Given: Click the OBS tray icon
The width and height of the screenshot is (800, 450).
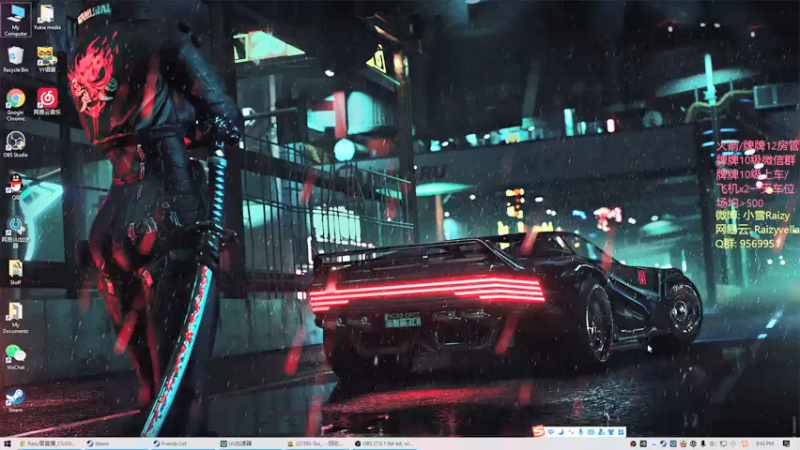Looking at the screenshot, I should pyautogui.click(x=693, y=444).
